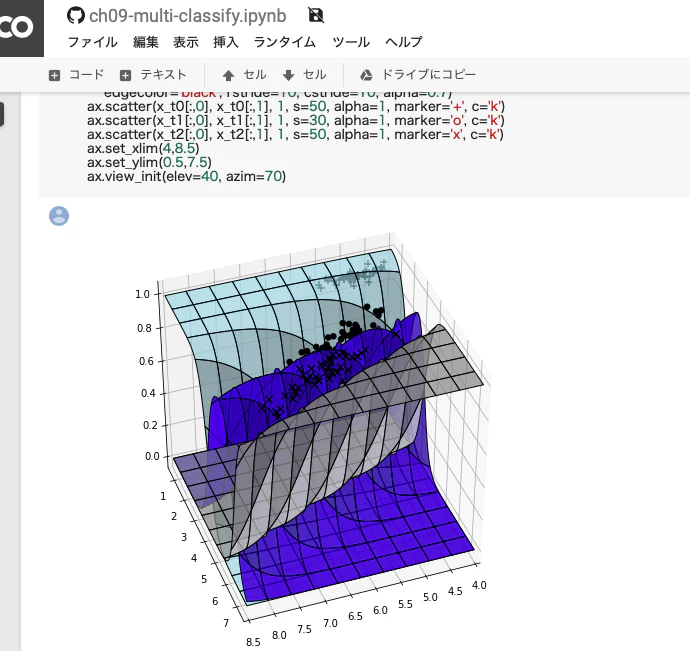Click the upper セル move-up label

coord(255,74)
